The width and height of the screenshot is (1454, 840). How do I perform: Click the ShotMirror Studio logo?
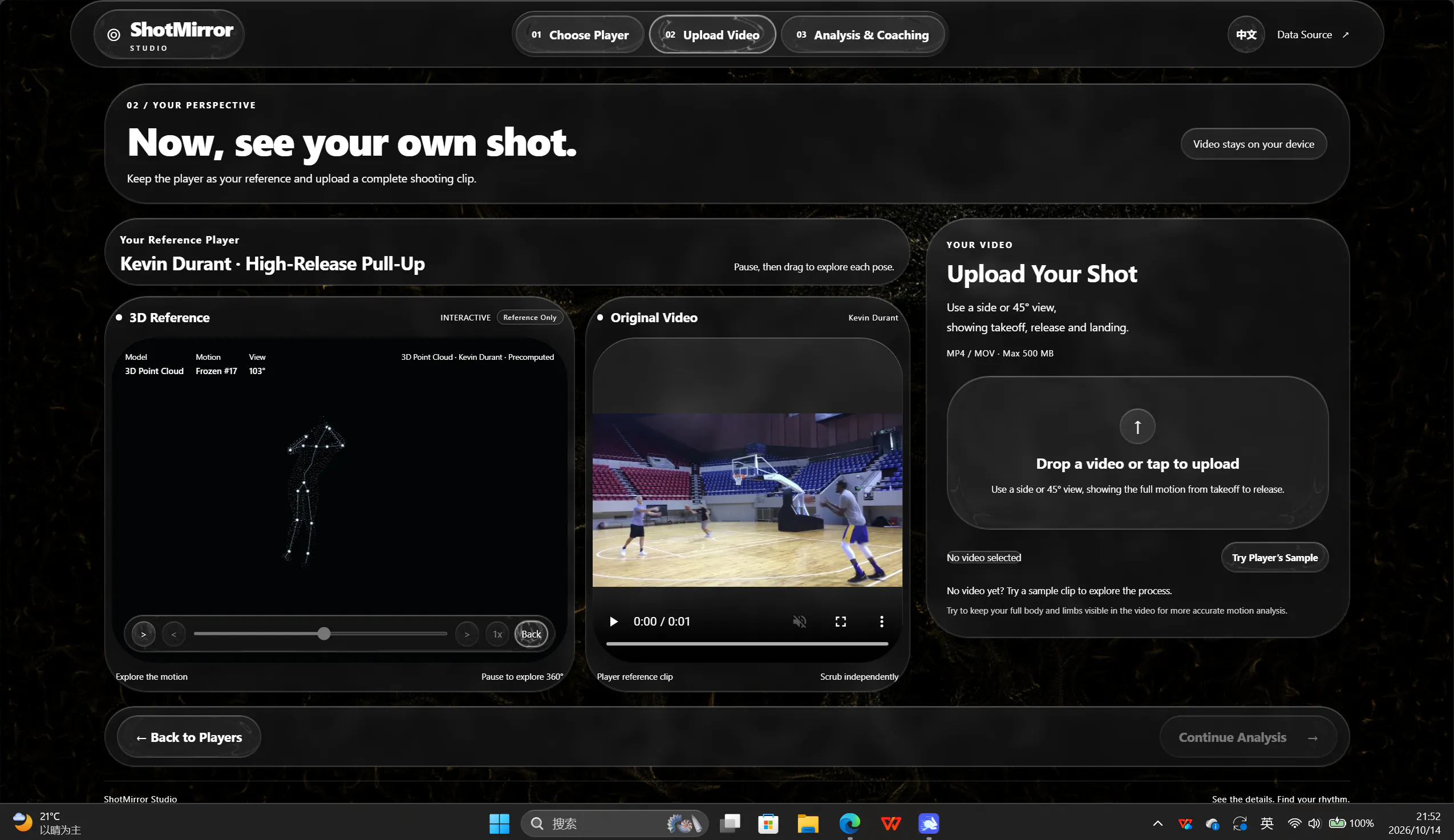pyautogui.click(x=169, y=35)
